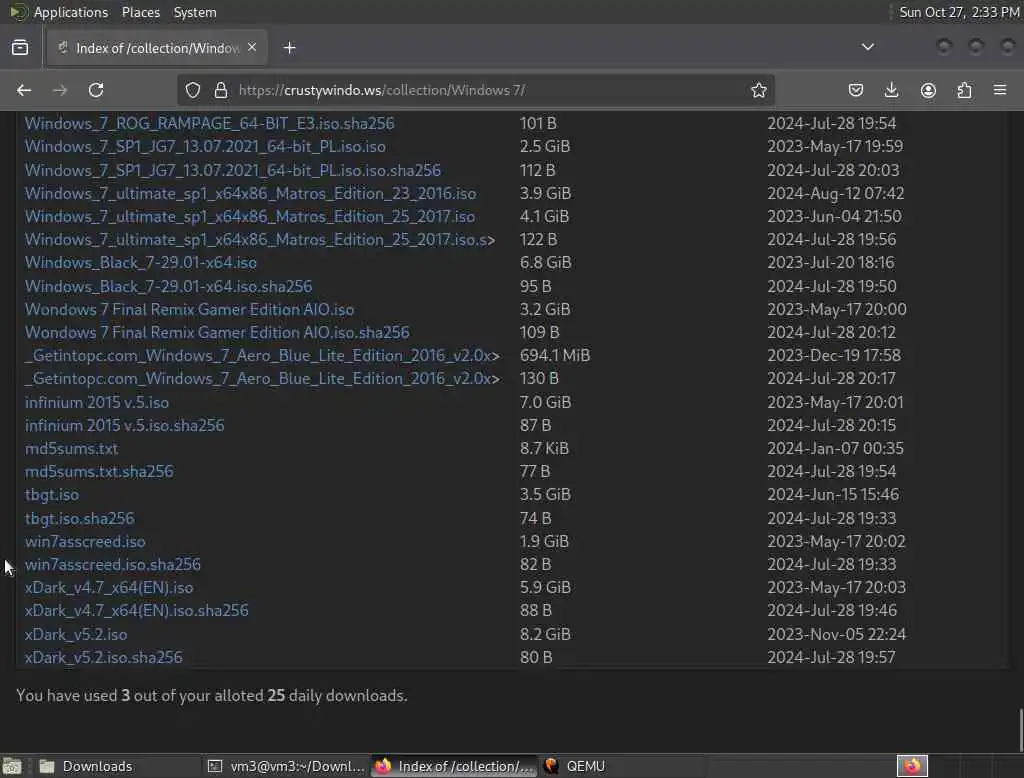Click the show desktop taskbar icon
The image size is (1024, 778).
pyautogui.click(x=12, y=766)
